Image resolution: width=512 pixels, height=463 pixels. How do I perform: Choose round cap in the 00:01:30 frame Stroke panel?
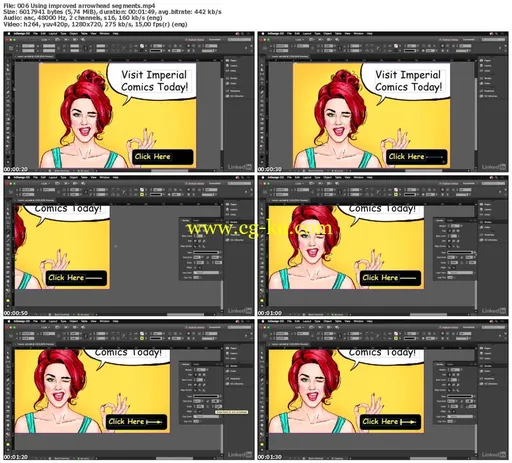[454, 375]
